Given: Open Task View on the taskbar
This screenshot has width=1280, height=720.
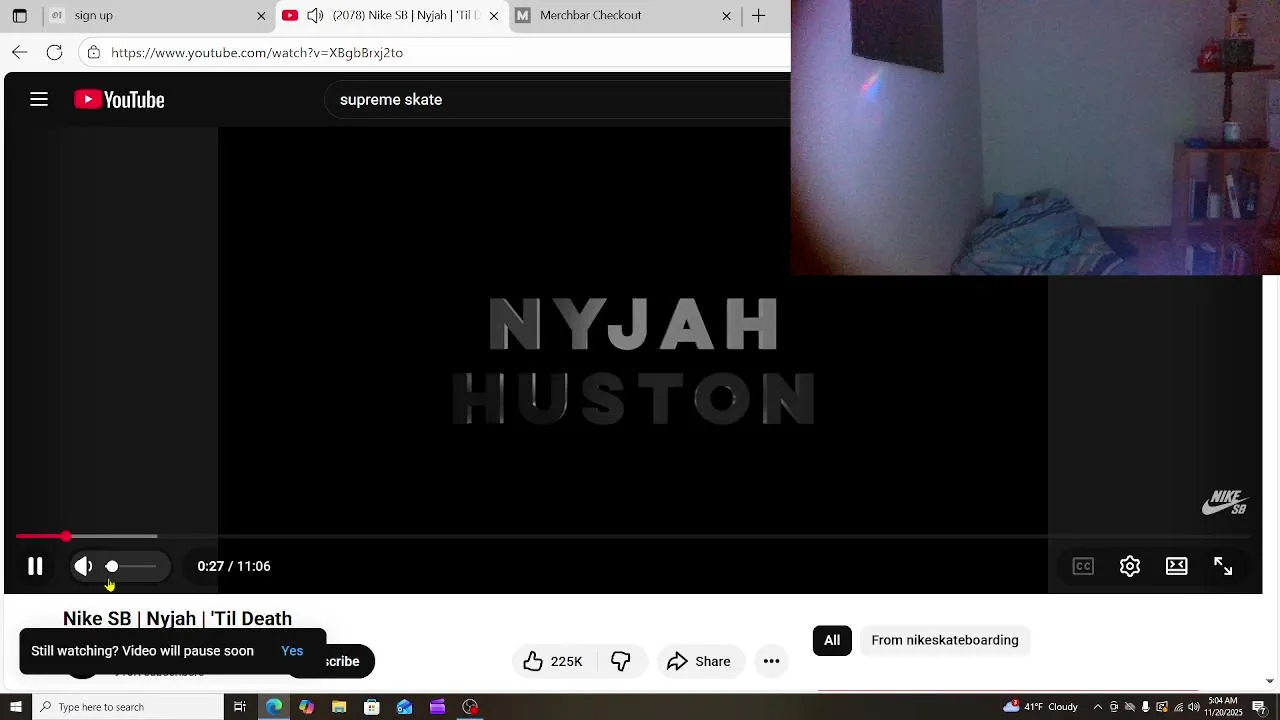Looking at the screenshot, I should (x=240, y=707).
